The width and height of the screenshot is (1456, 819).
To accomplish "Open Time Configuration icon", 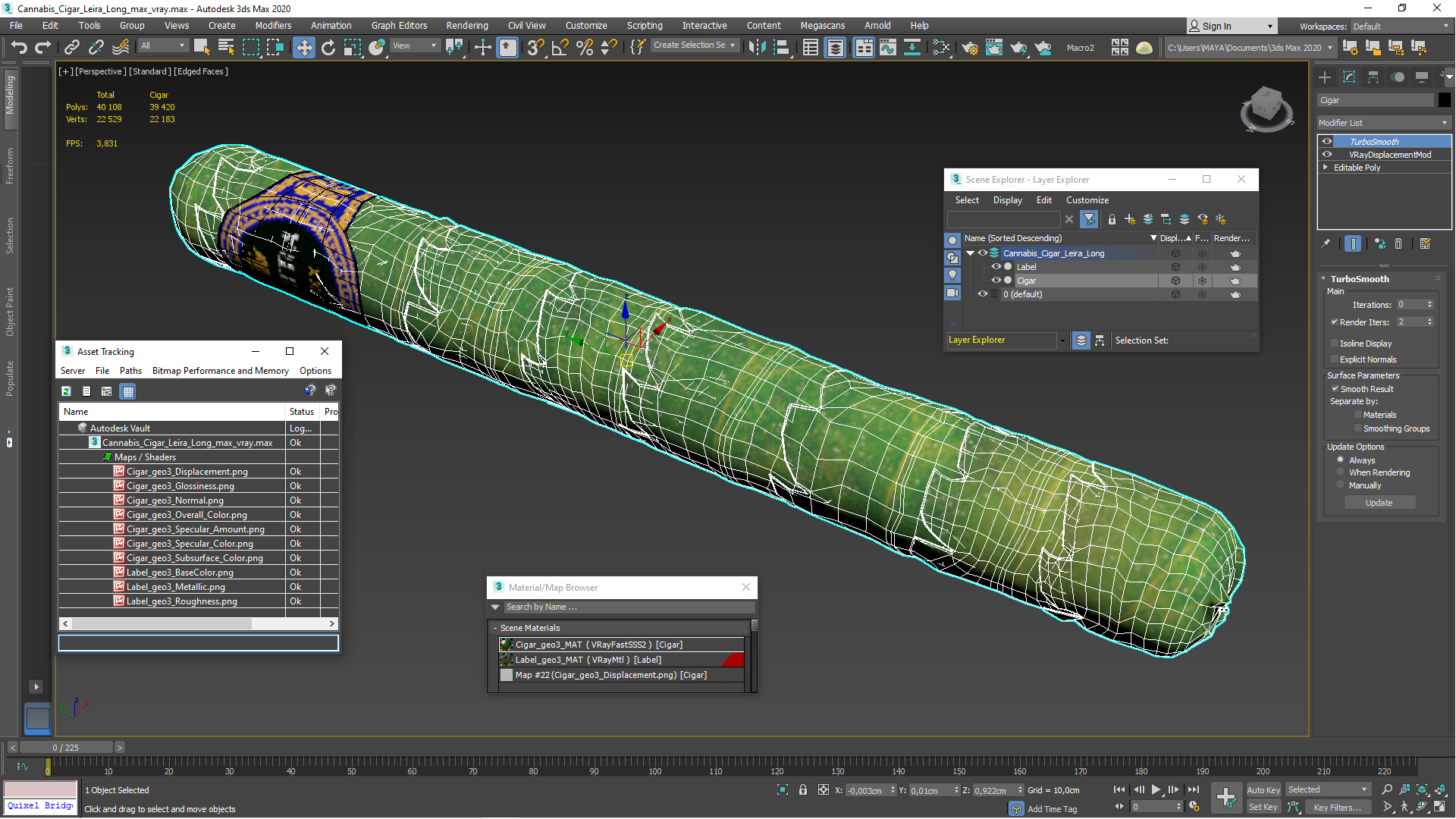I will [1194, 807].
